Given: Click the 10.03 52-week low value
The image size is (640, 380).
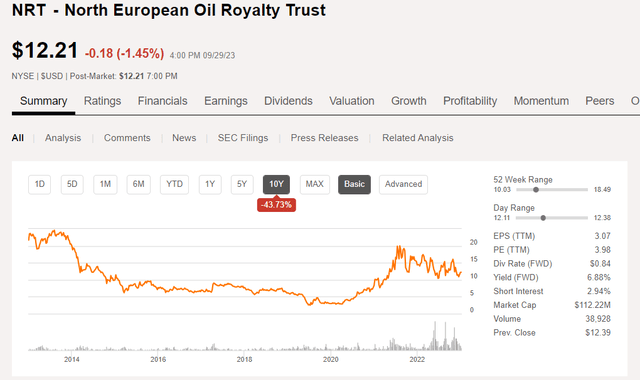Looking at the screenshot, I should (502, 190).
